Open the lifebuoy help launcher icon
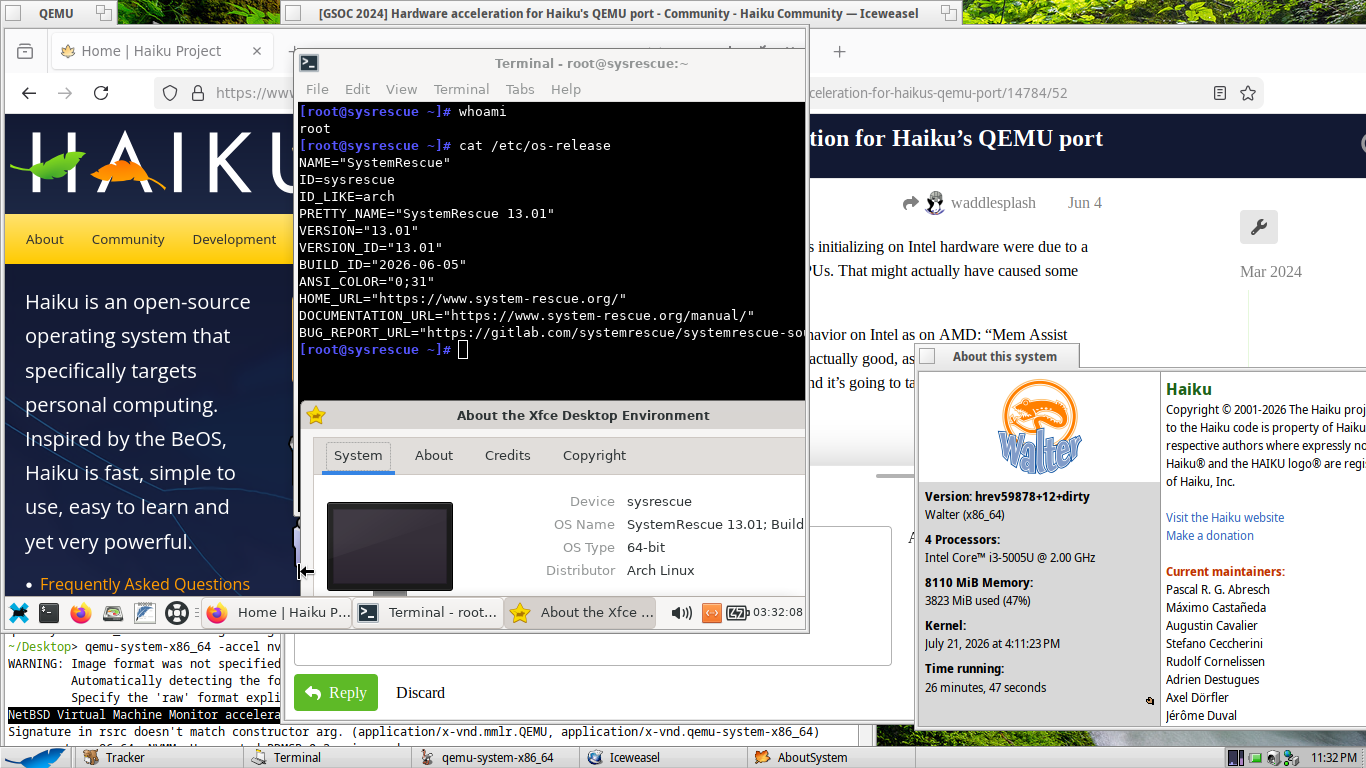Viewport: 1366px width, 768px height. click(176, 613)
